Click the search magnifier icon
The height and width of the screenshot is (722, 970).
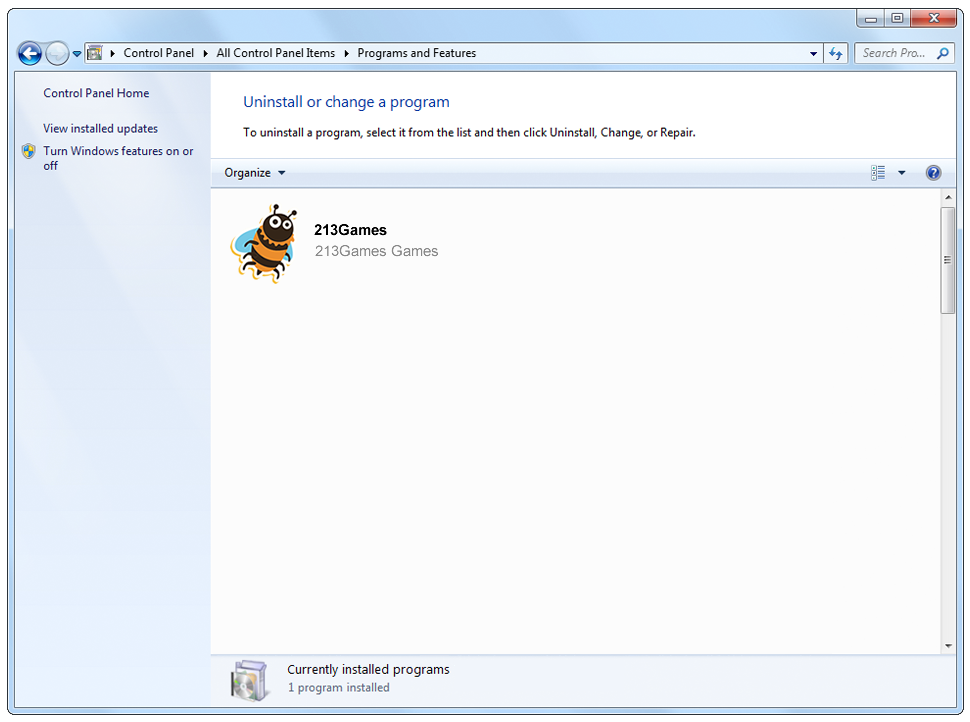[x=943, y=53]
